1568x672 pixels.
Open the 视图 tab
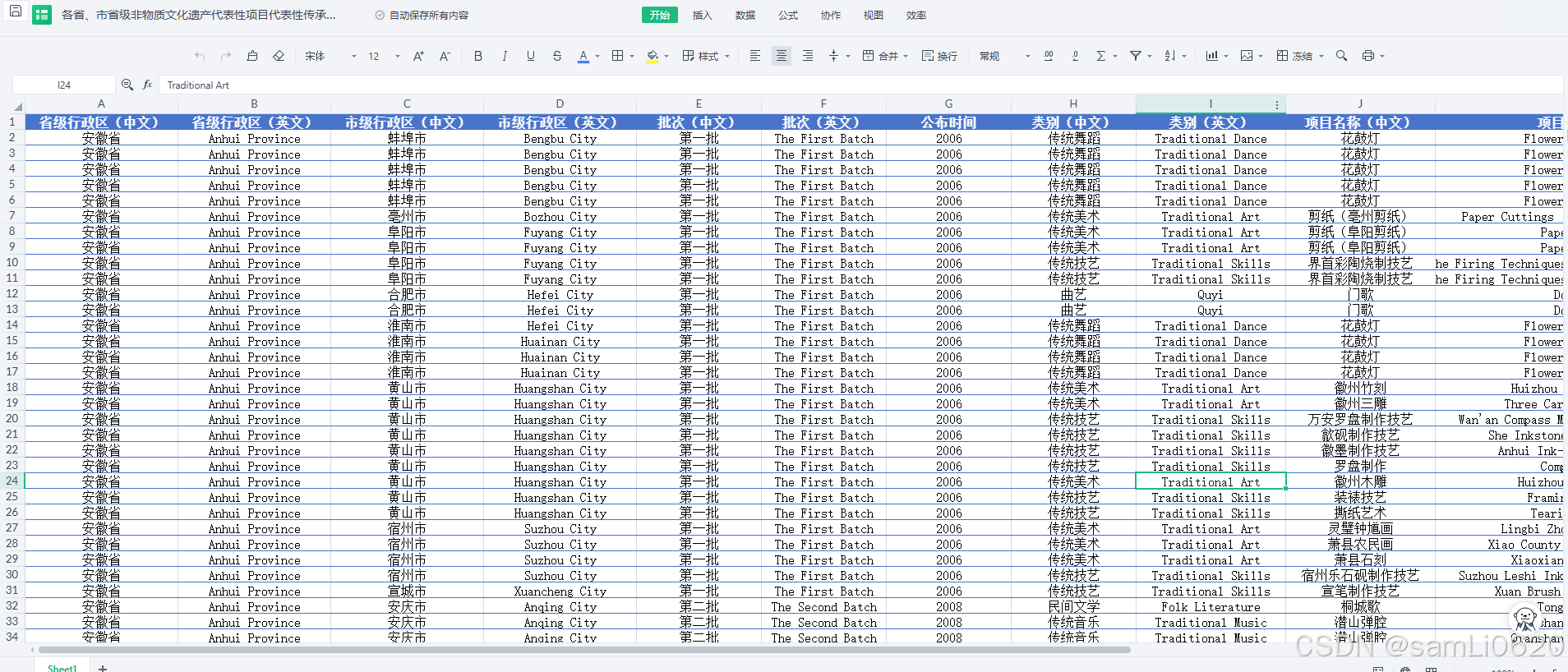click(874, 15)
